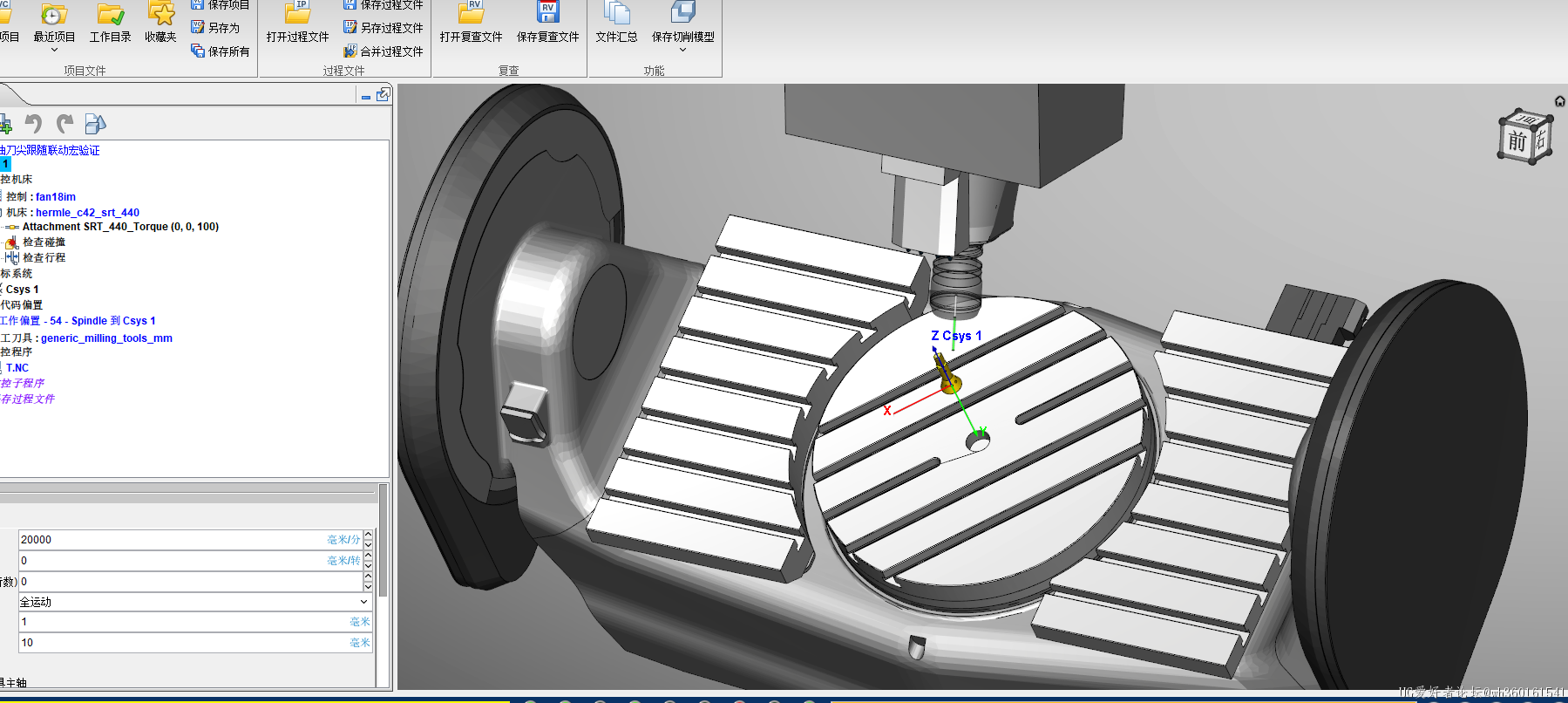Image resolution: width=1568 pixels, height=703 pixels.
Task: Decrease the 毫米/转 value
Action: 369,565
